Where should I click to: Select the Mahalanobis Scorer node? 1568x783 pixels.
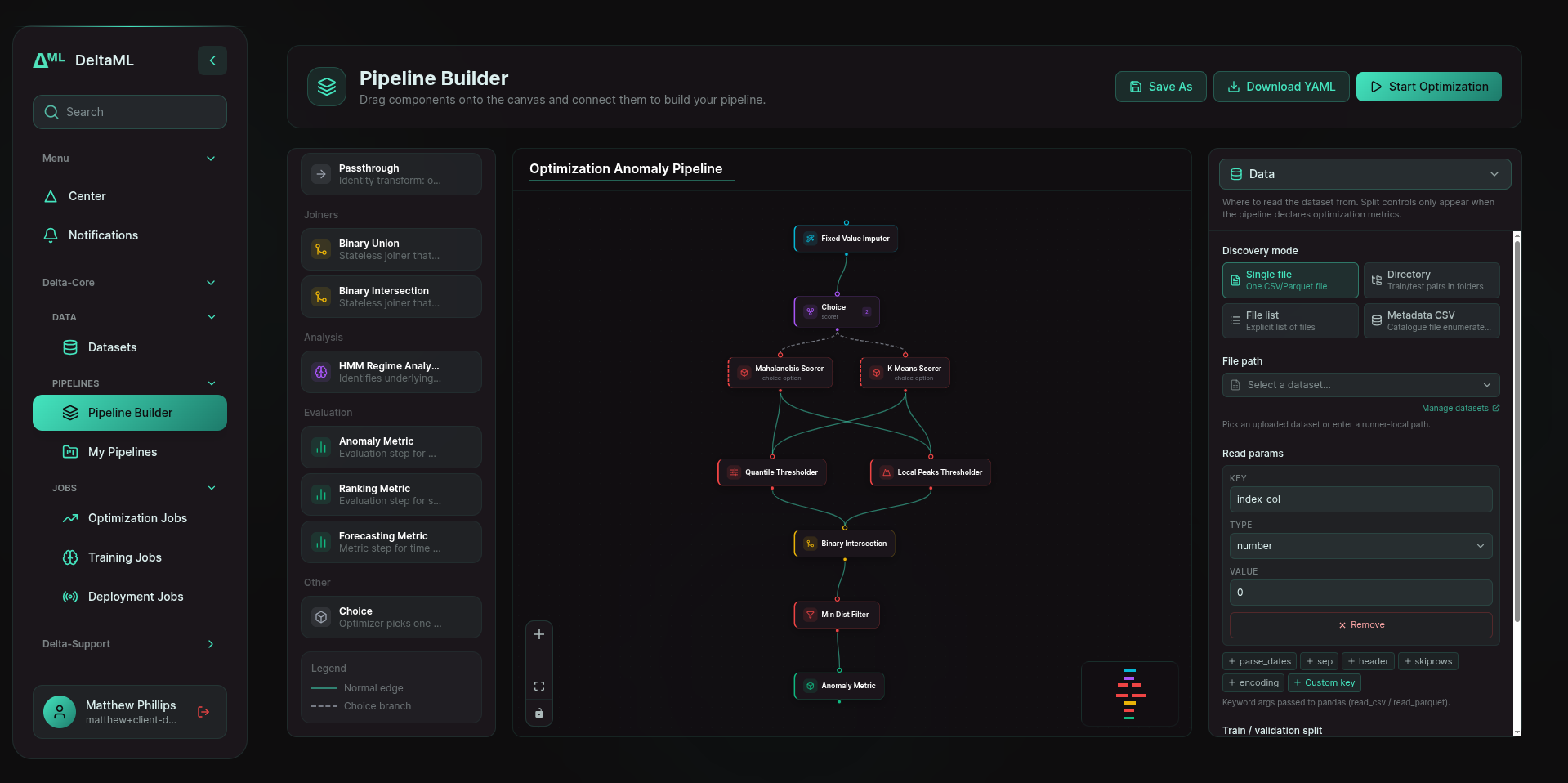click(780, 373)
